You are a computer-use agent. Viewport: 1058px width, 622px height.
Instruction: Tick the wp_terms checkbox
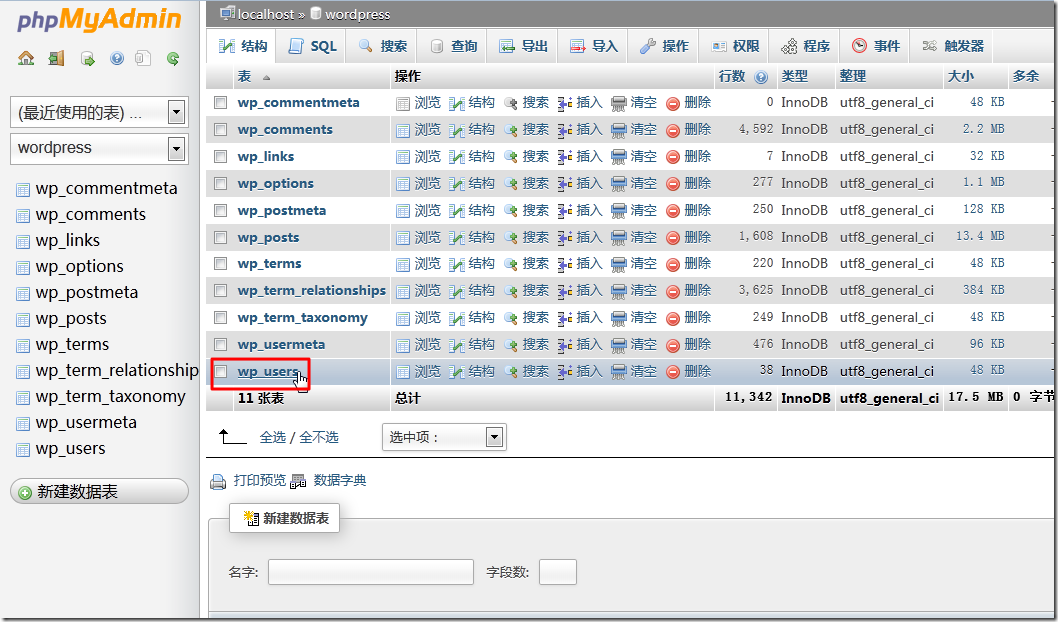[221, 264]
